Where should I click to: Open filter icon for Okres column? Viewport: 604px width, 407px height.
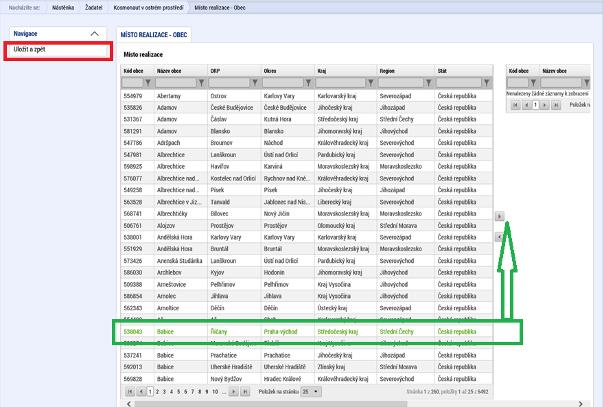pos(308,83)
